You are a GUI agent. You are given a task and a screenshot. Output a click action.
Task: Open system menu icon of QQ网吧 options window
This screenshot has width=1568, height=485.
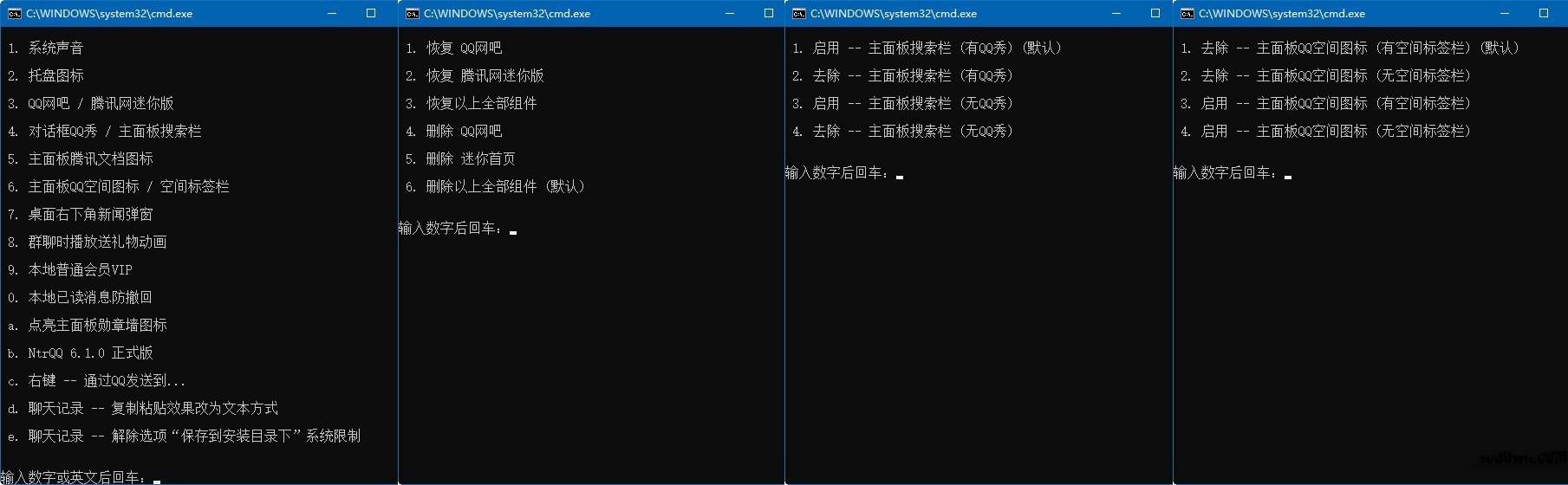click(413, 14)
